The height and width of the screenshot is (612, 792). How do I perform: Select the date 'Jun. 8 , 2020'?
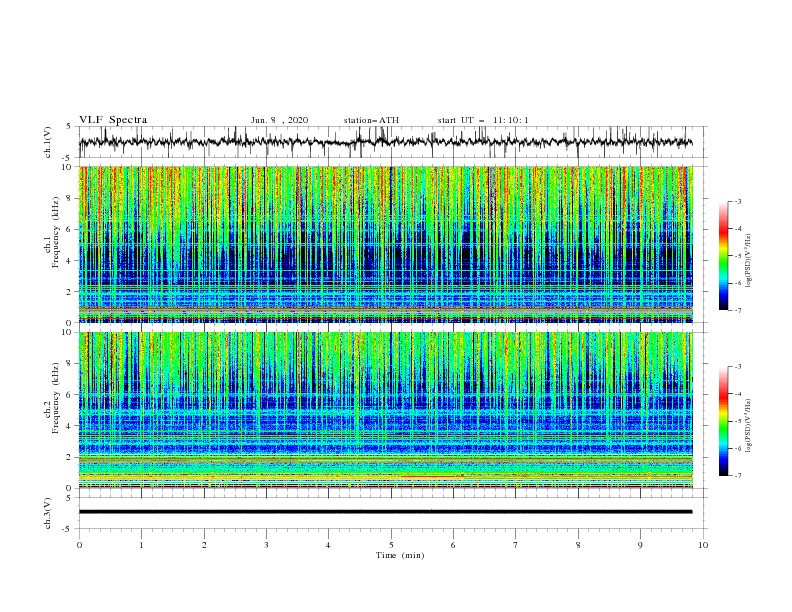click(279, 120)
